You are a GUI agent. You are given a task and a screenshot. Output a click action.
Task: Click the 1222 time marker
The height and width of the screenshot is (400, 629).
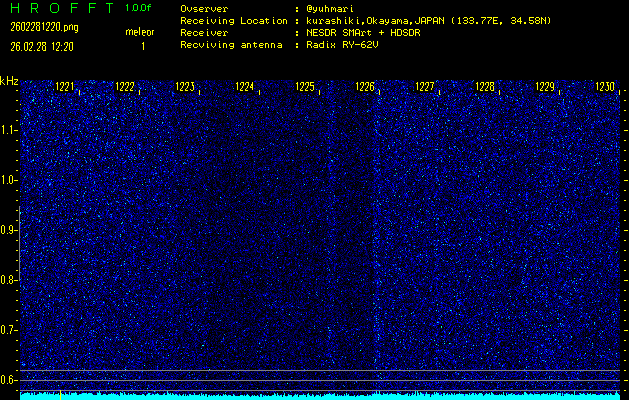[x=124, y=87]
